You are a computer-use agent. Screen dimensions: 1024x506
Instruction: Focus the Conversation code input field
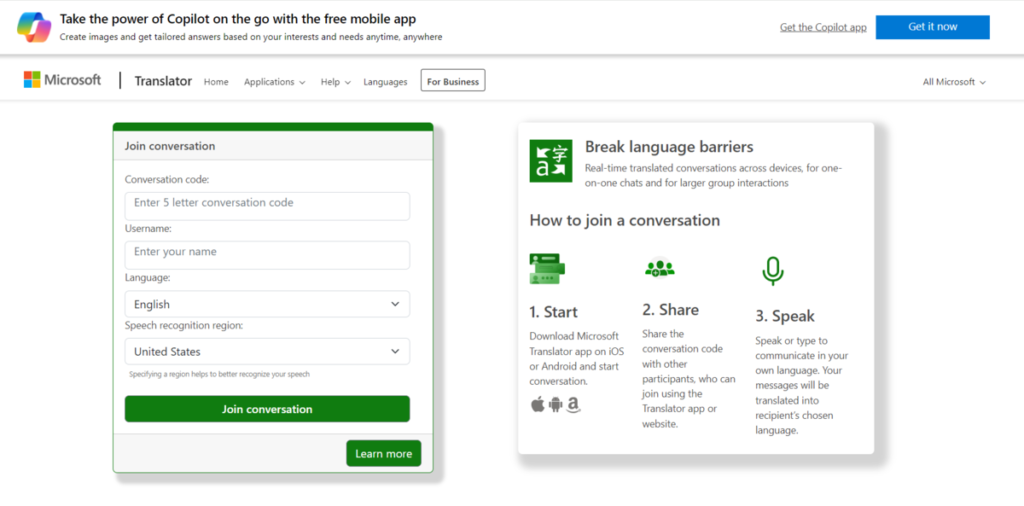pyautogui.click(x=267, y=206)
